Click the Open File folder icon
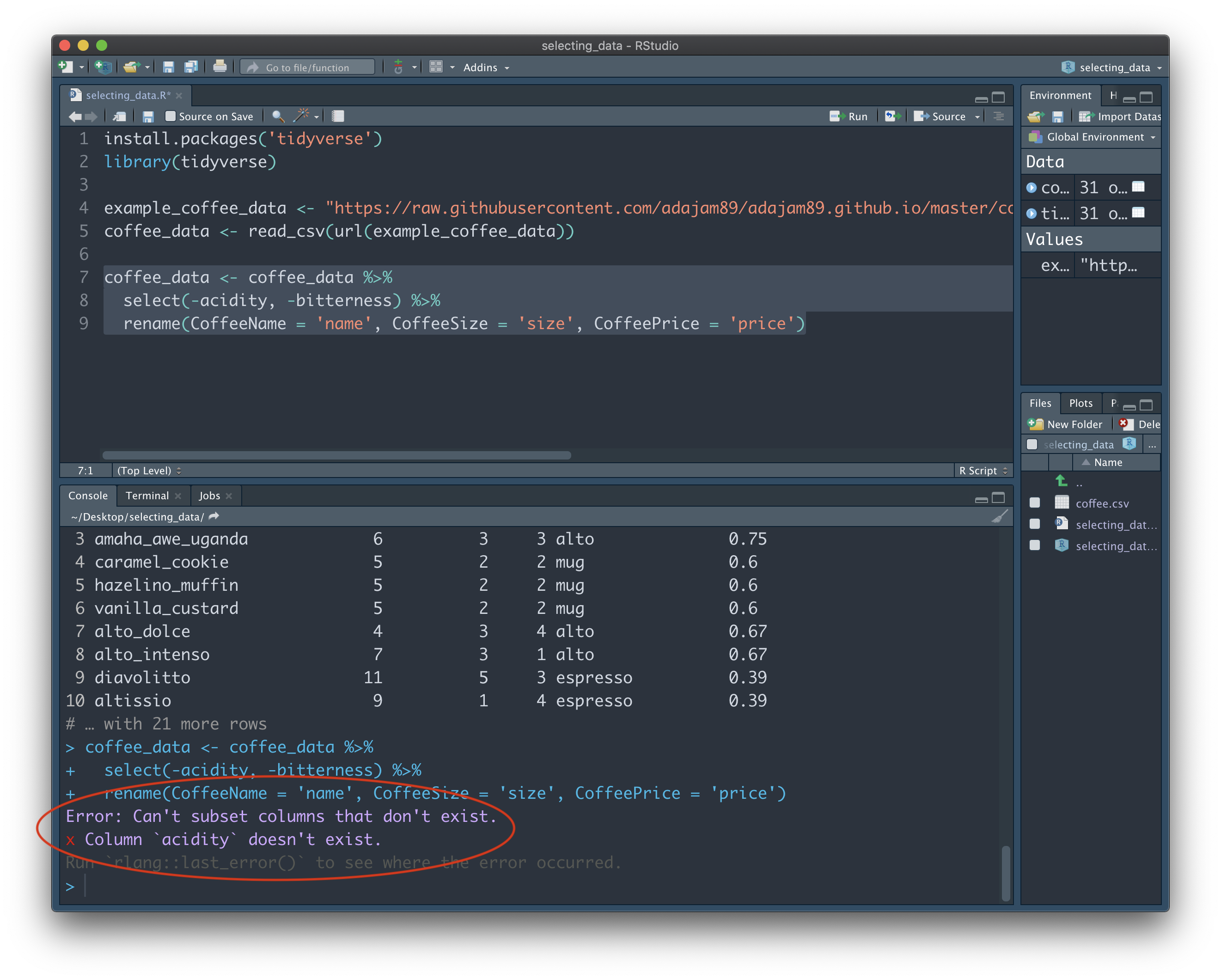 [x=131, y=67]
